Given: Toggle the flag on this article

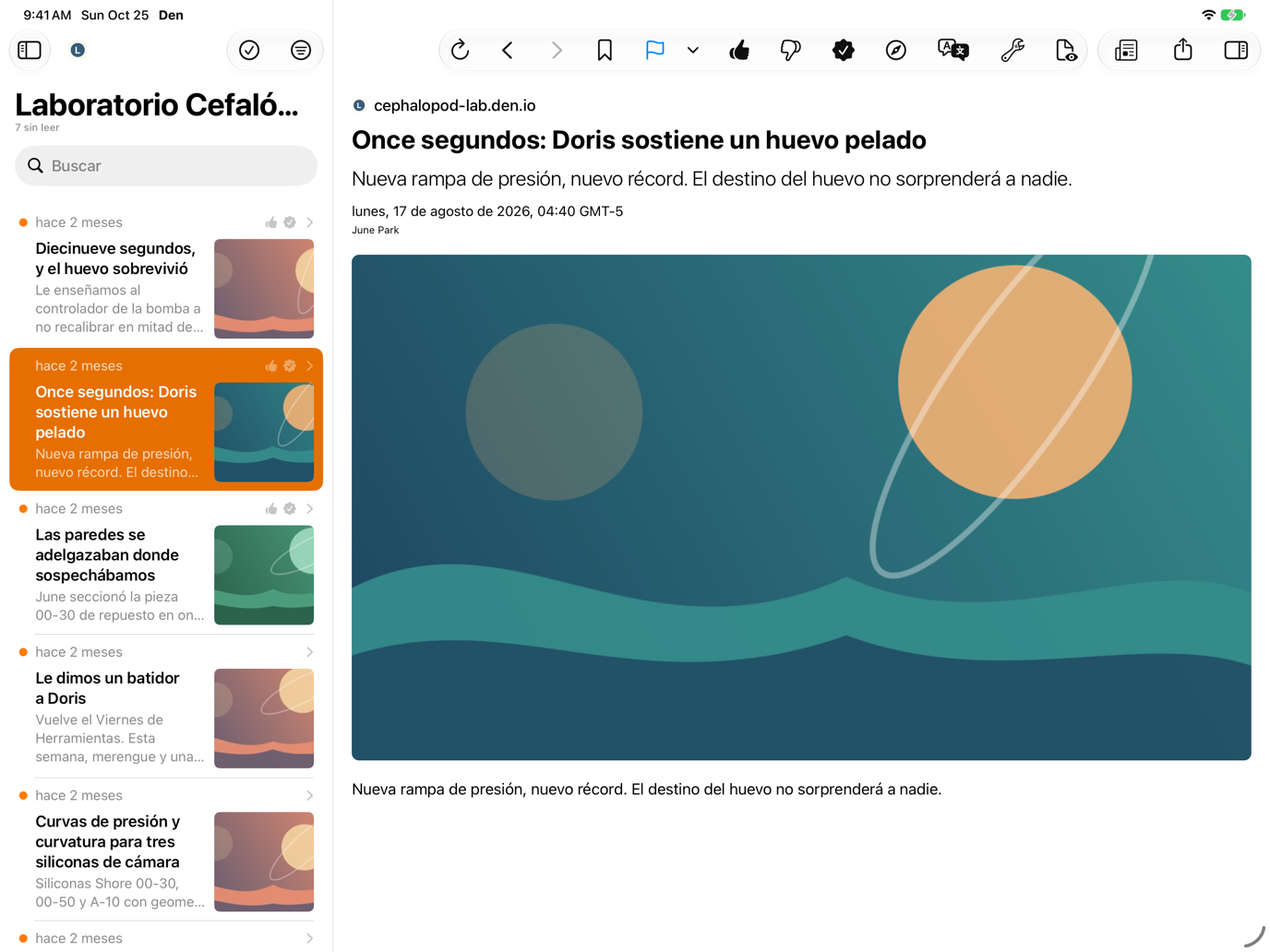Looking at the screenshot, I should [x=654, y=50].
